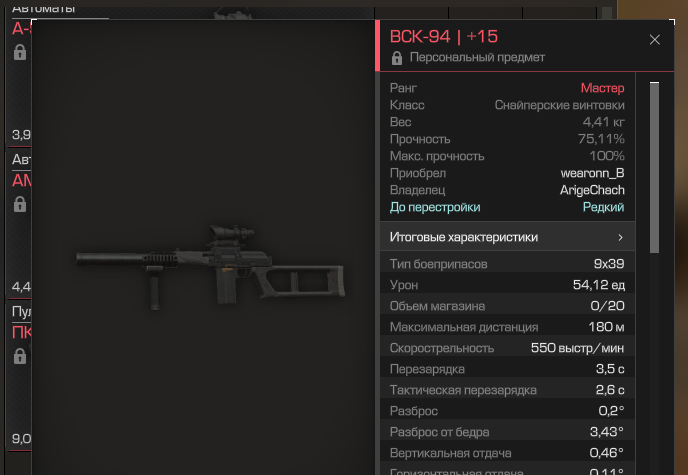Select the Скорострельность stat row

507,348
